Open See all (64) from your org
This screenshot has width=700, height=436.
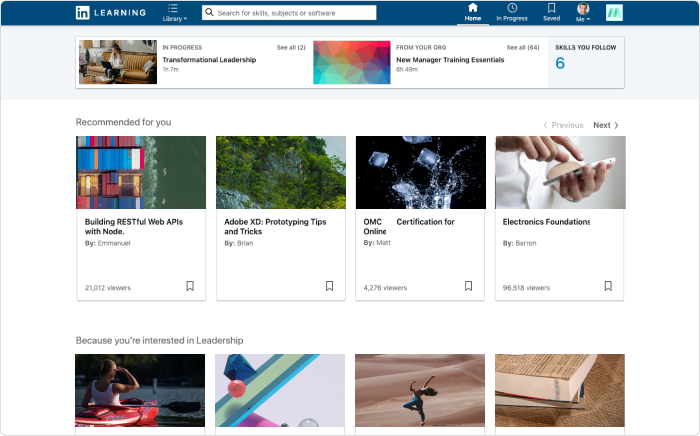click(x=523, y=47)
